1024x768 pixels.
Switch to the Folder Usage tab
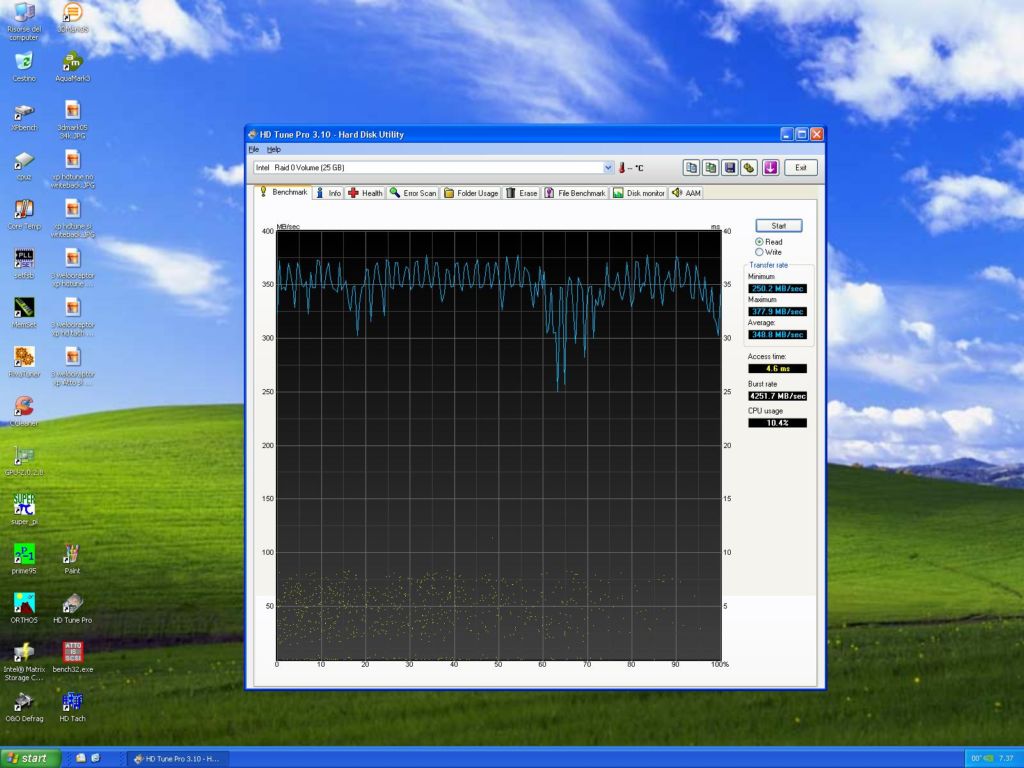coord(471,193)
